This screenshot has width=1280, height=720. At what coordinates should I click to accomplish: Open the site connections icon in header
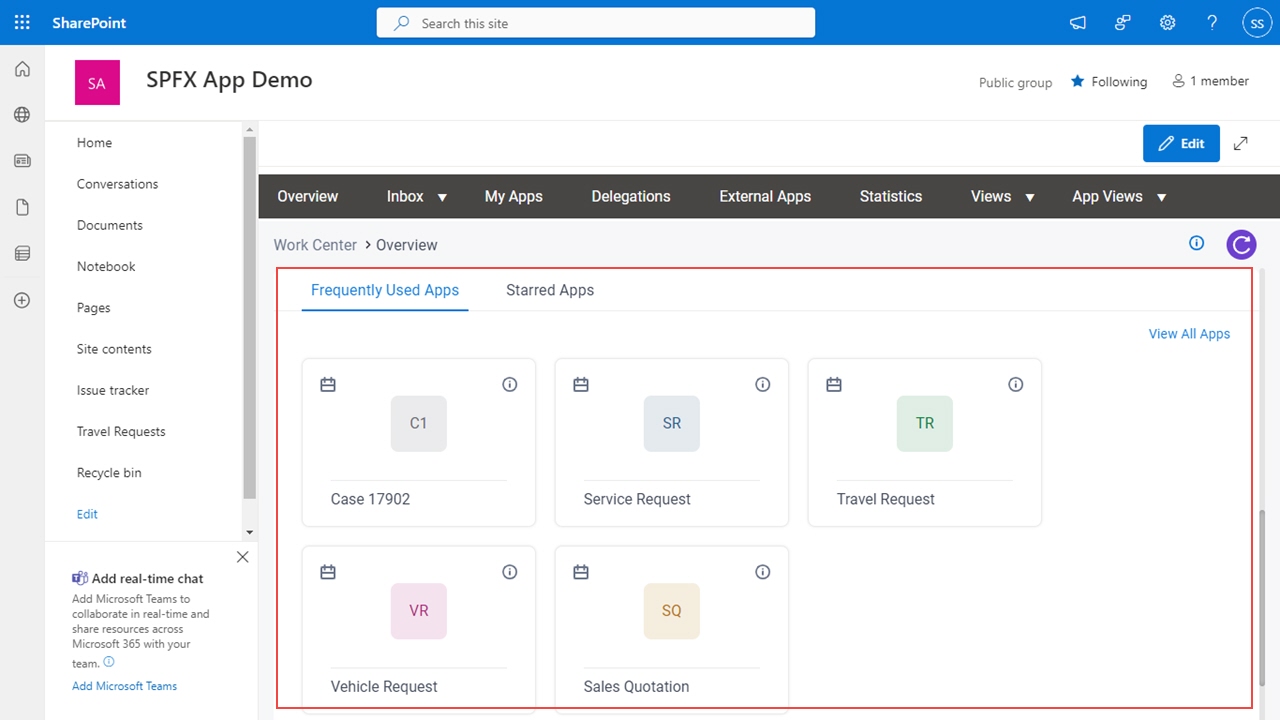pyautogui.click(x=1123, y=23)
